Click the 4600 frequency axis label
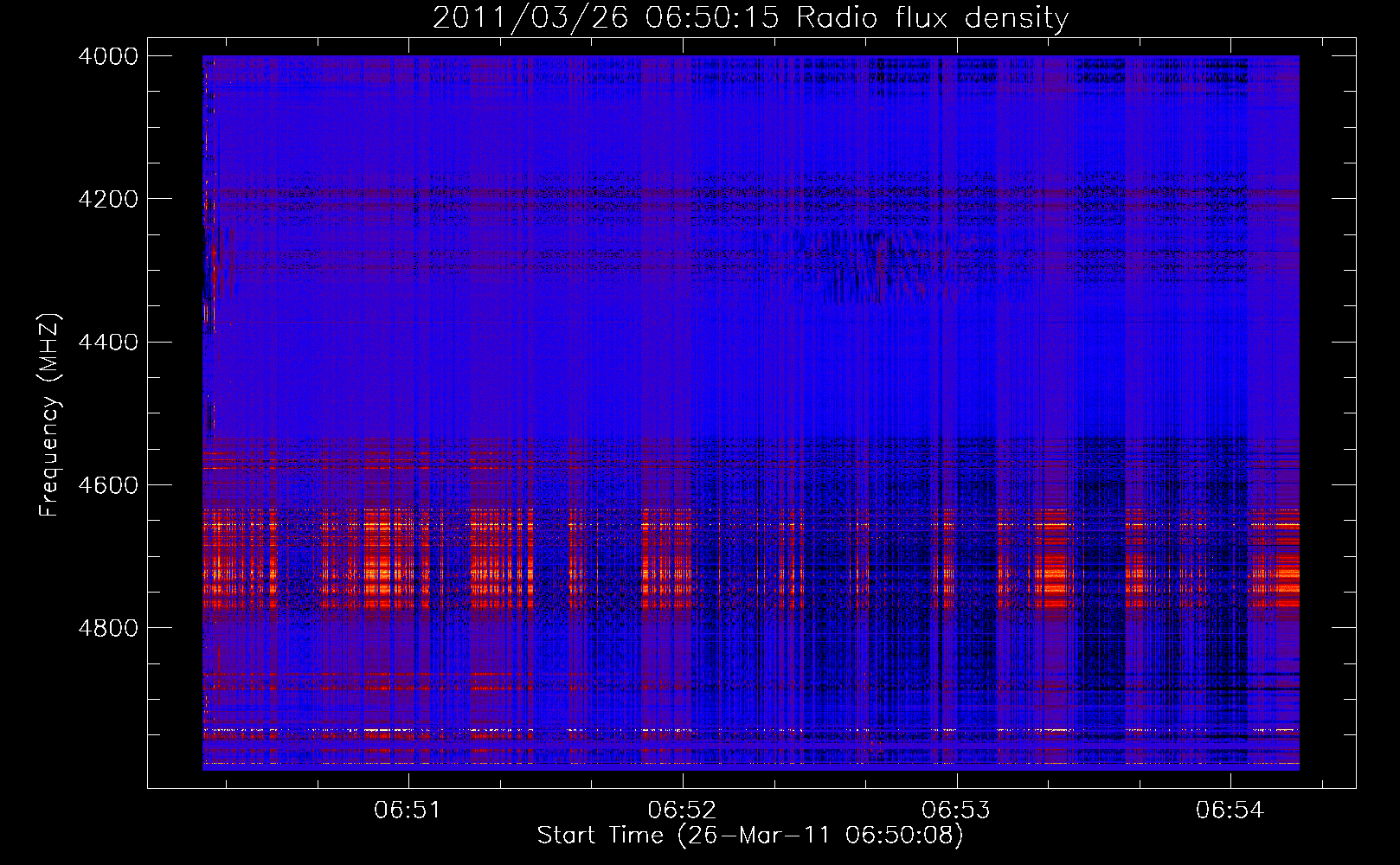 [x=108, y=485]
